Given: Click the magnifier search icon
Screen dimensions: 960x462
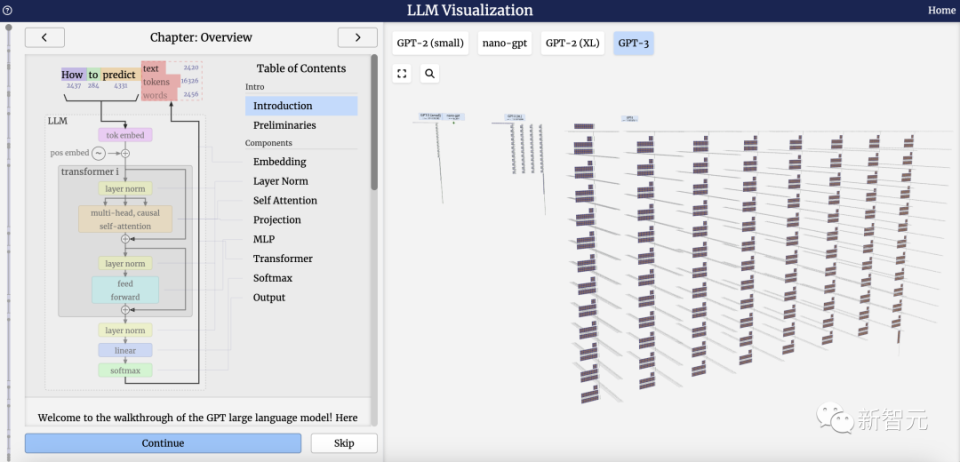Looking at the screenshot, I should click(430, 73).
